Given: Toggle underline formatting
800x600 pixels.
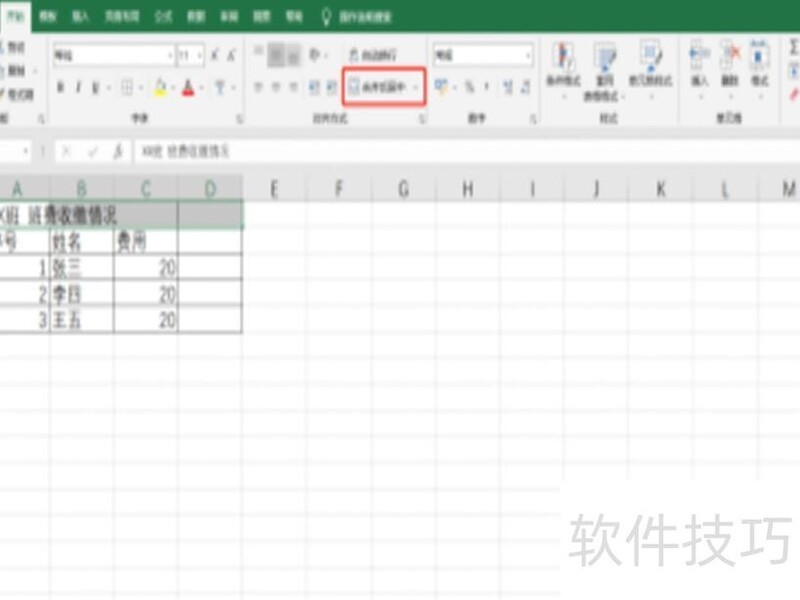Looking at the screenshot, I should pos(95,85).
